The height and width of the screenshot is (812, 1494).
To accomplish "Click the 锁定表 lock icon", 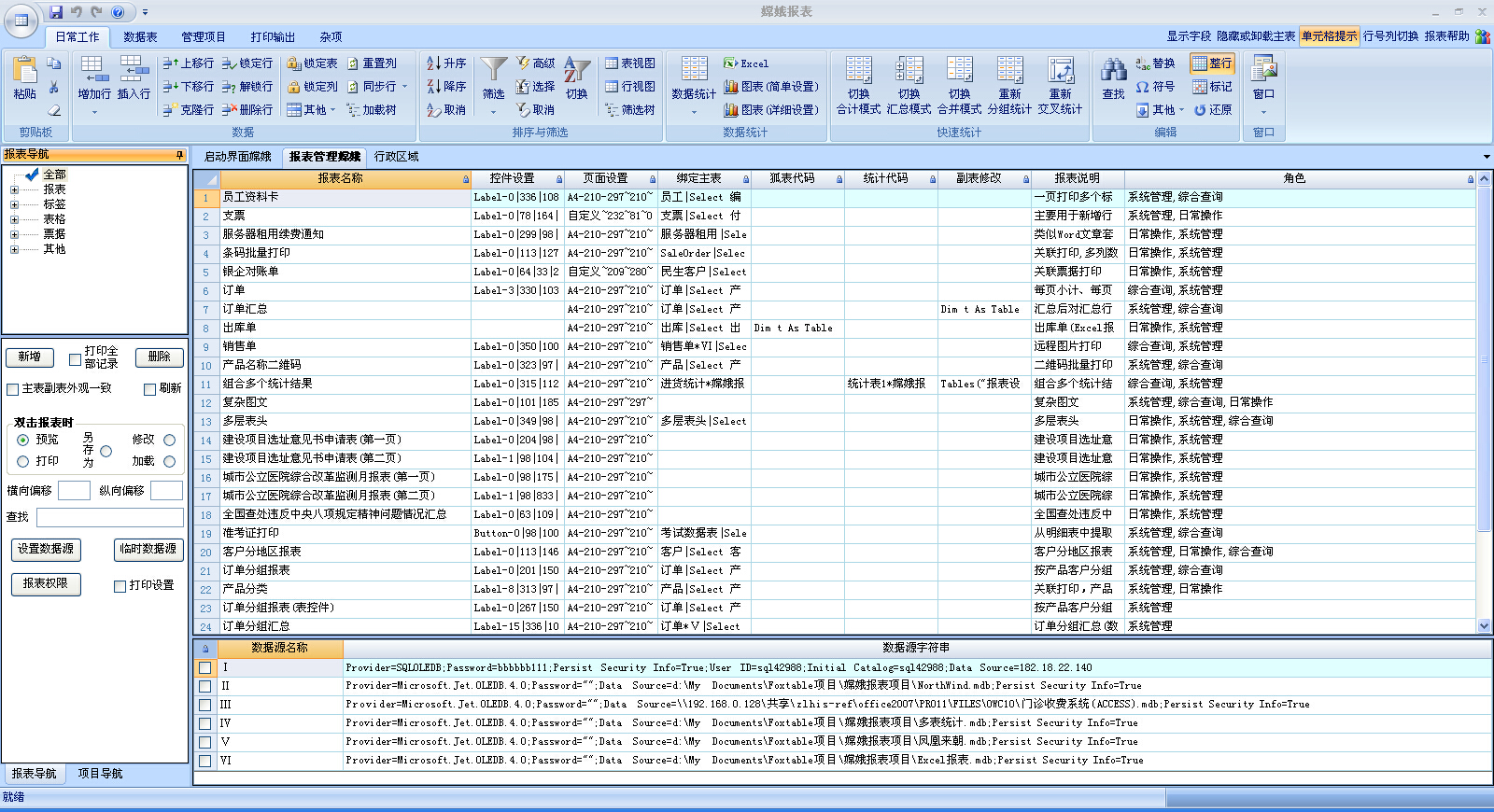I will click(x=294, y=63).
